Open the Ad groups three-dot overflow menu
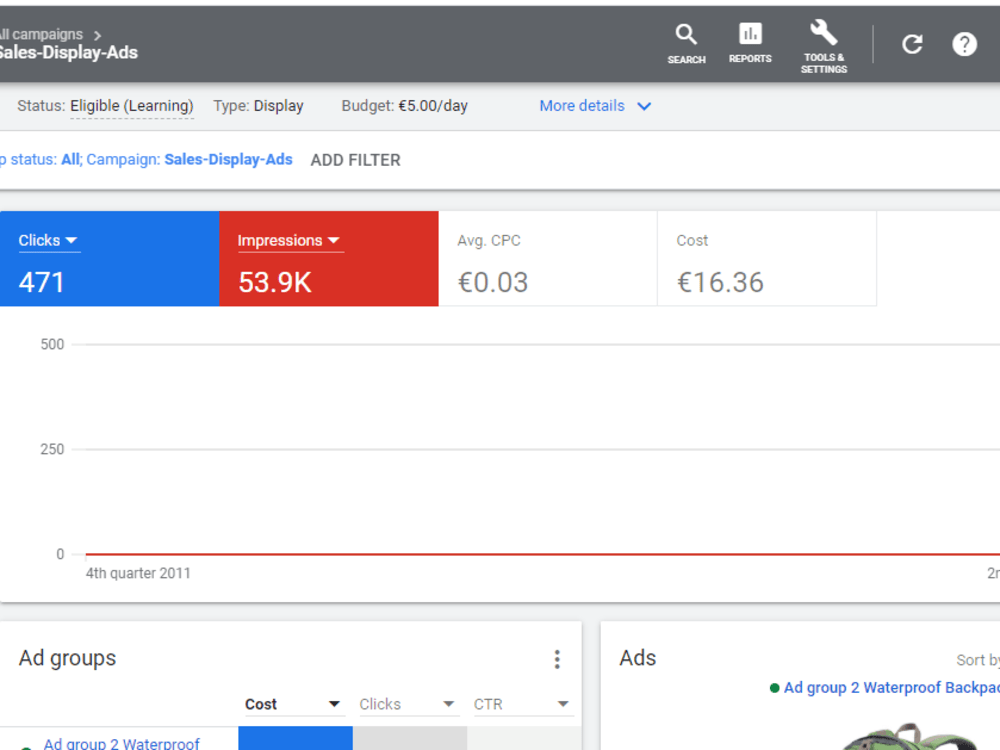This screenshot has width=1000, height=750. point(557,659)
